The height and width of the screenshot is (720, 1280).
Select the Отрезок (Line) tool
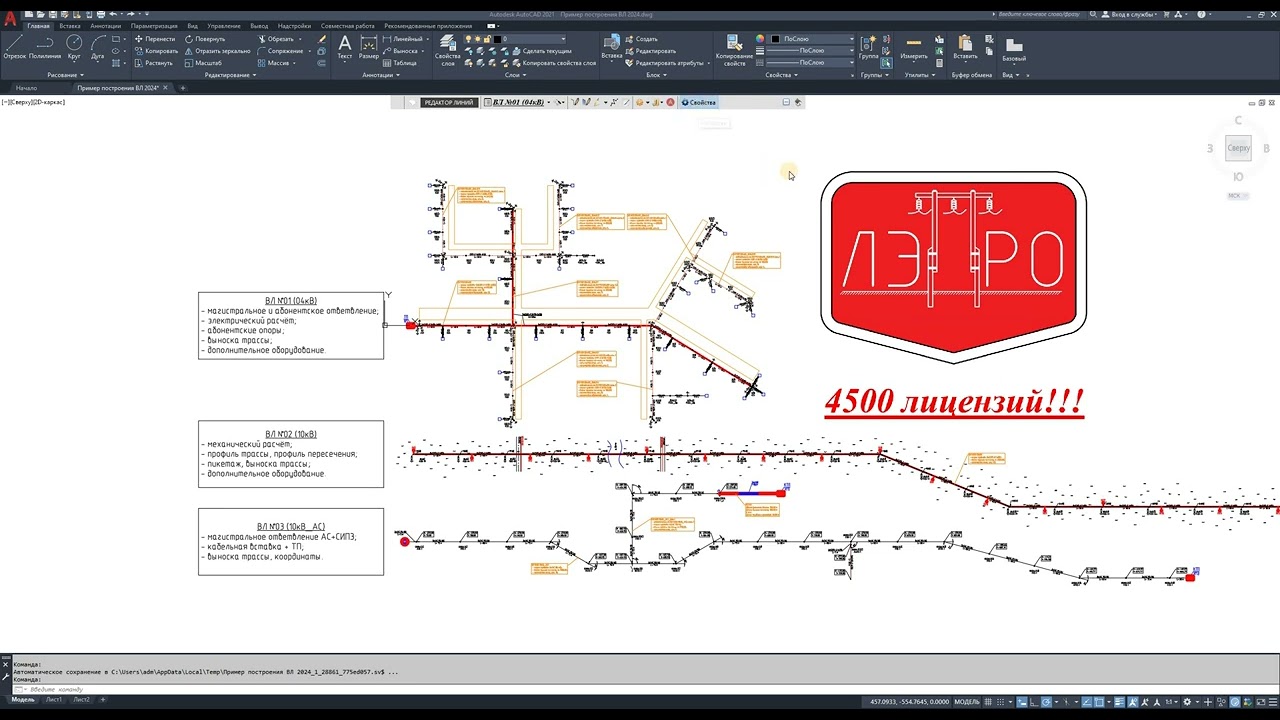pos(14,46)
